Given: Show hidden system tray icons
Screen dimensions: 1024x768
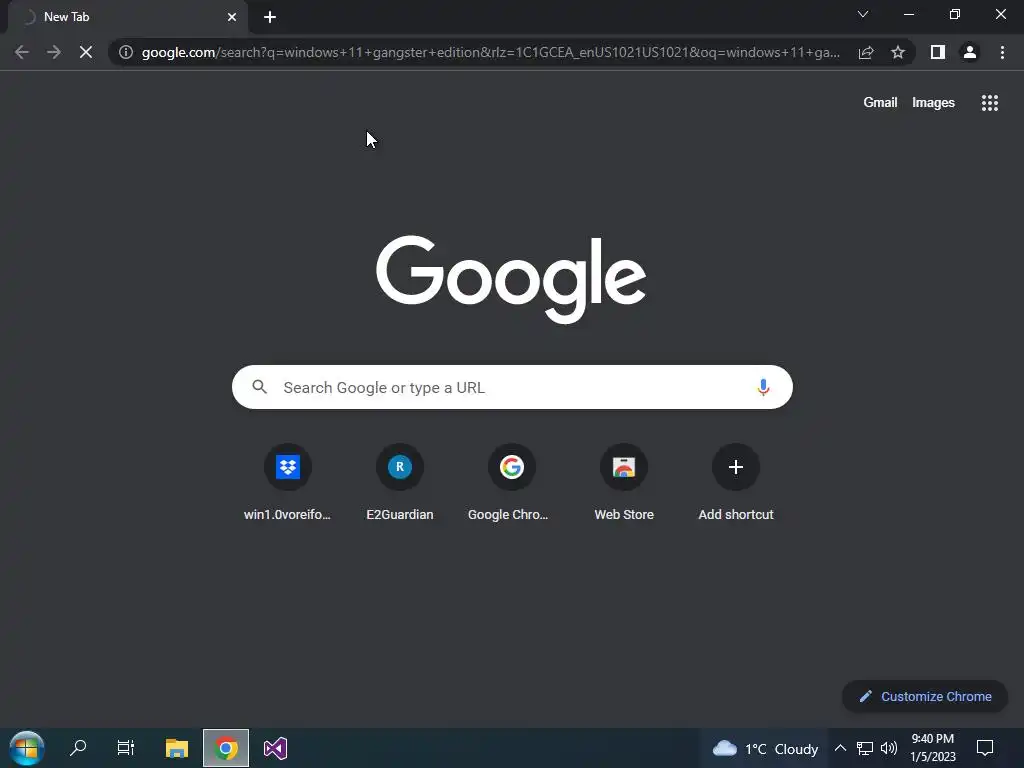Looking at the screenshot, I should [x=840, y=748].
